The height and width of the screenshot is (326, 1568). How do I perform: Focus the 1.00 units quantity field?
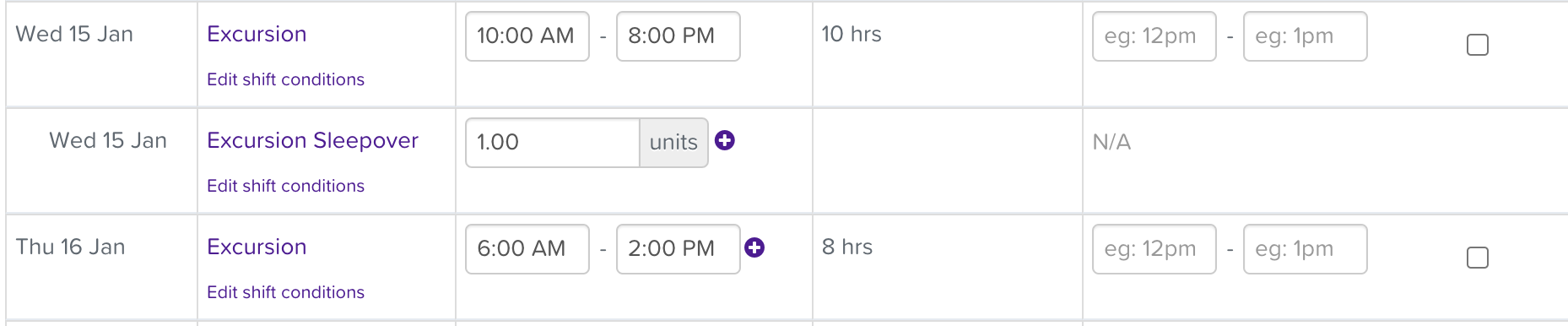(553, 143)
